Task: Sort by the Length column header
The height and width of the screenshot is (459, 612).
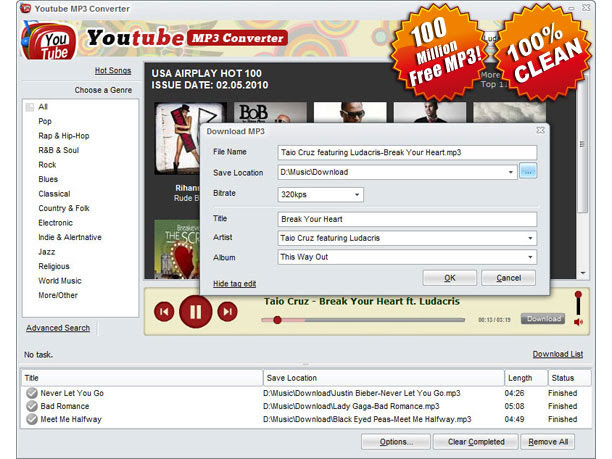Action: coord(524,378)
